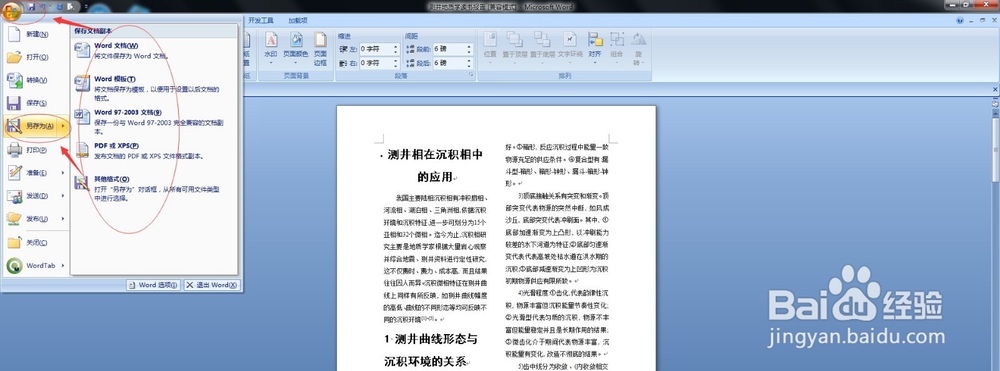The width and height of the screenshot is (1000, 371).
Task: Restore down the document window
Action: (x=983, y=21)
